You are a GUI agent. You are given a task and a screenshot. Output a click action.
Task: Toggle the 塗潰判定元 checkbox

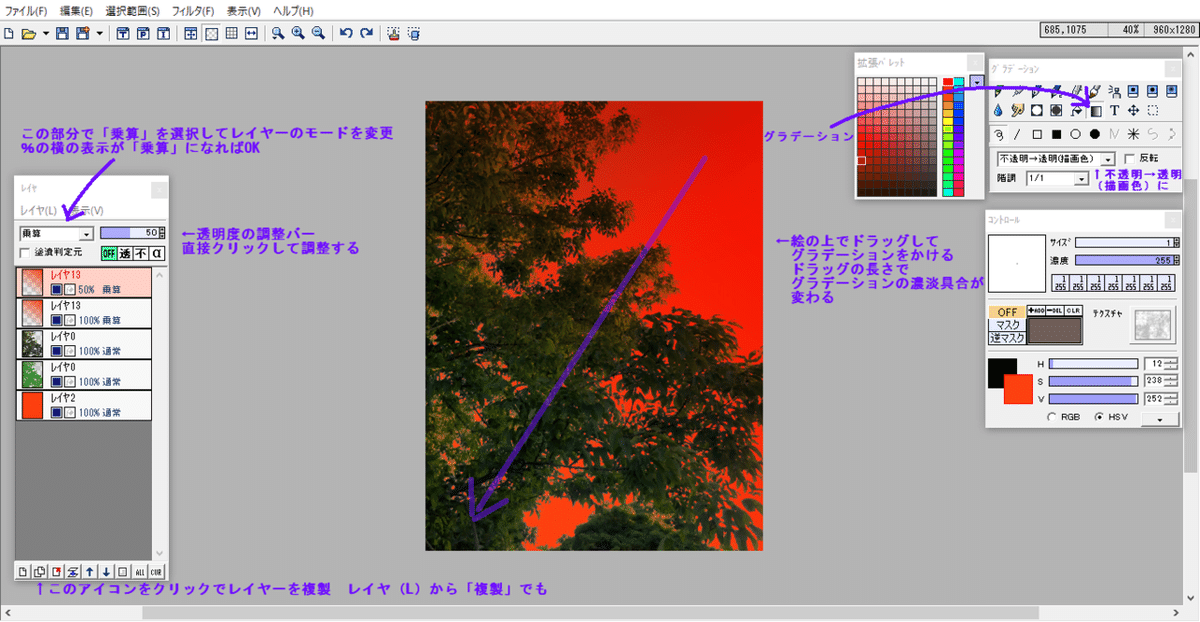tap(25, 252)
